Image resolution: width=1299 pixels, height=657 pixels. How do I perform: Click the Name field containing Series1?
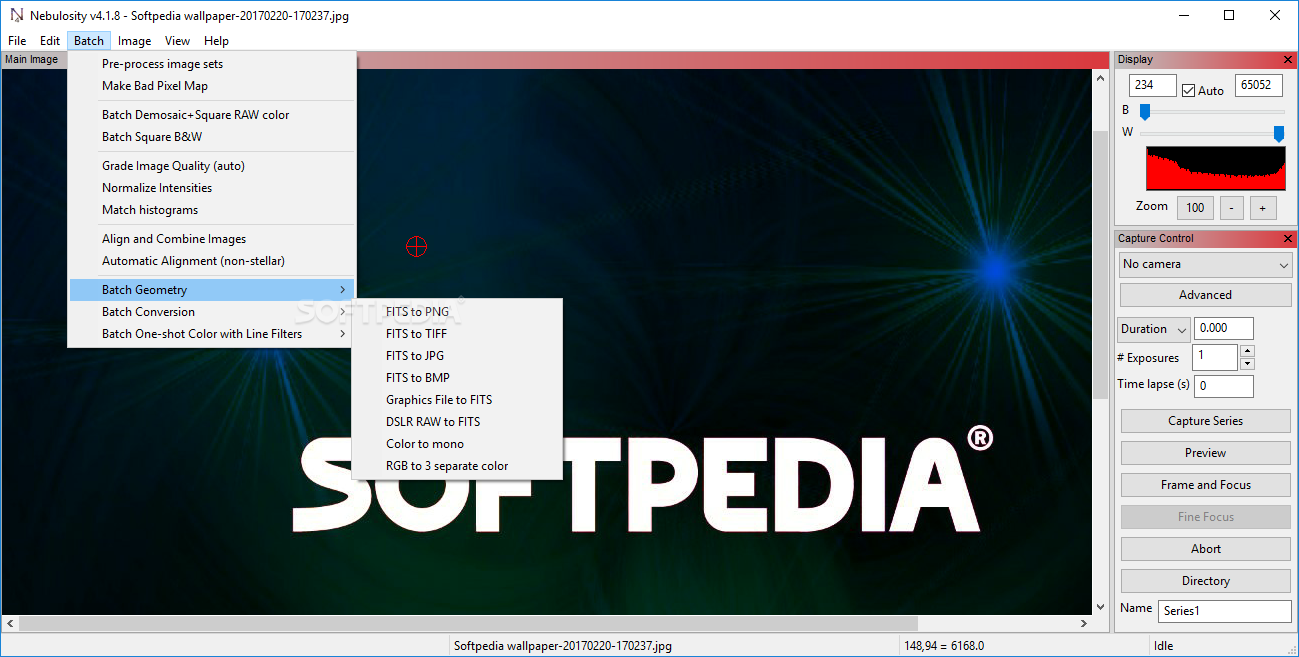pos(1225,610)
